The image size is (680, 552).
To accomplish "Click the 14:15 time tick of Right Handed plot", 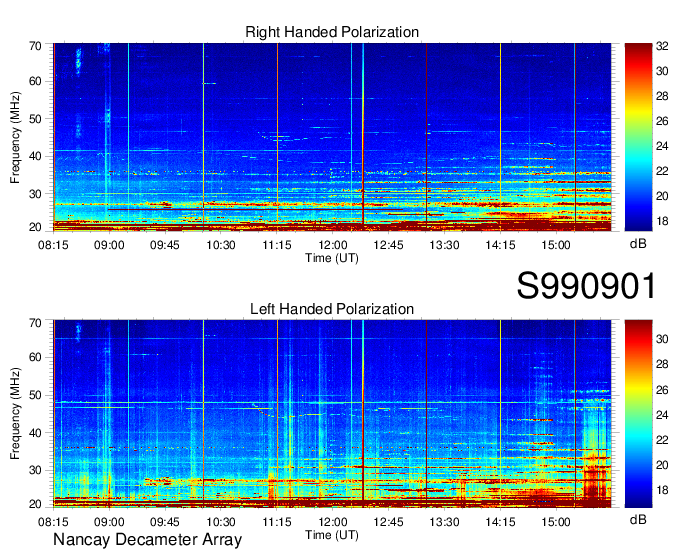I will click(x=500, y=245).
